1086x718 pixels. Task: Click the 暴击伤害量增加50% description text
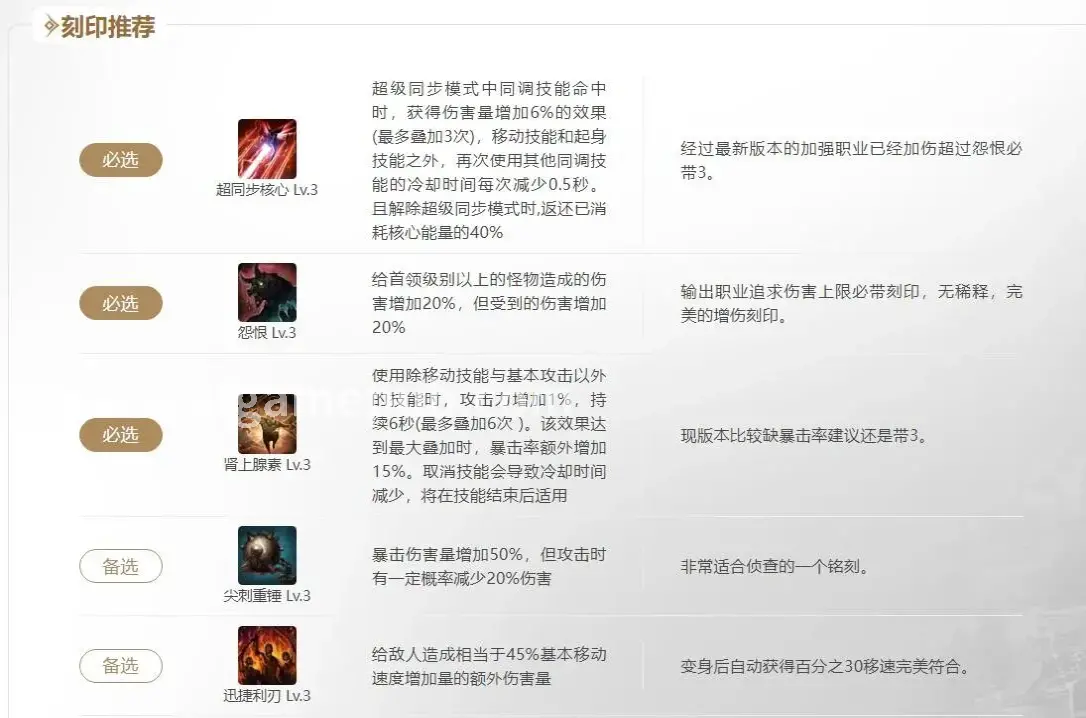[489, 566]
